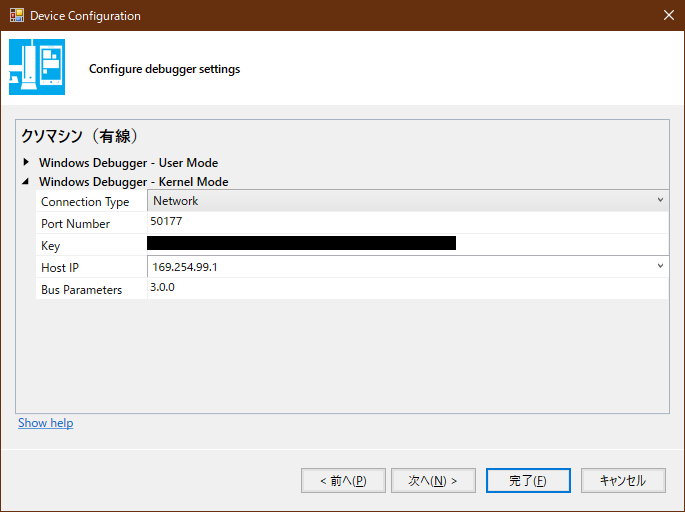Click the Port Number label

click(75, 224)
